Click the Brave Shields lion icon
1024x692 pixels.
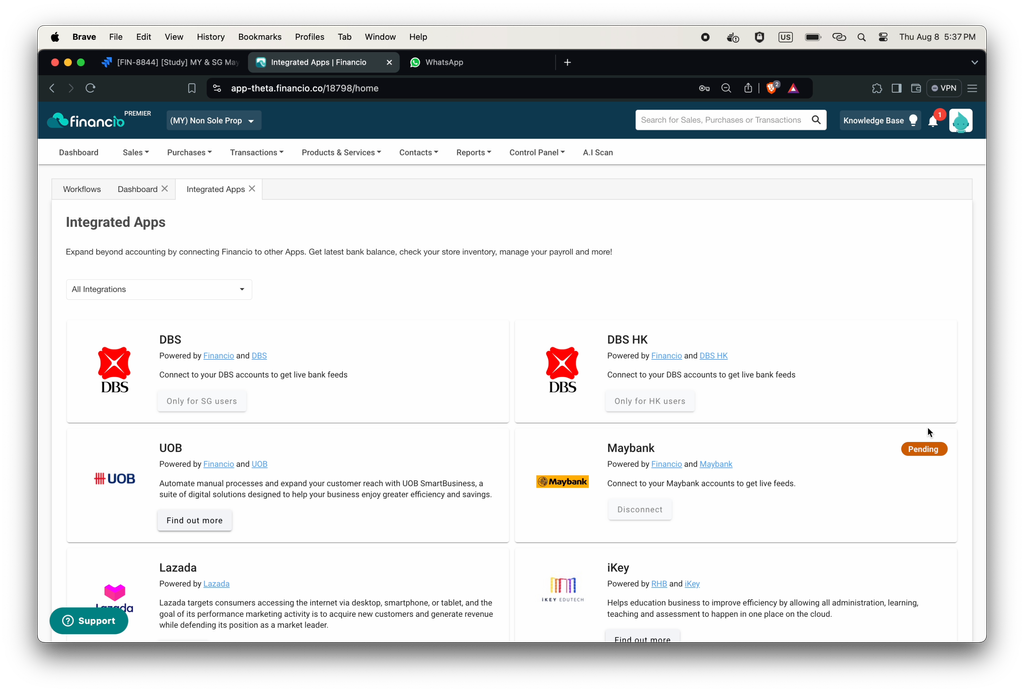click(x=772, y=88)
